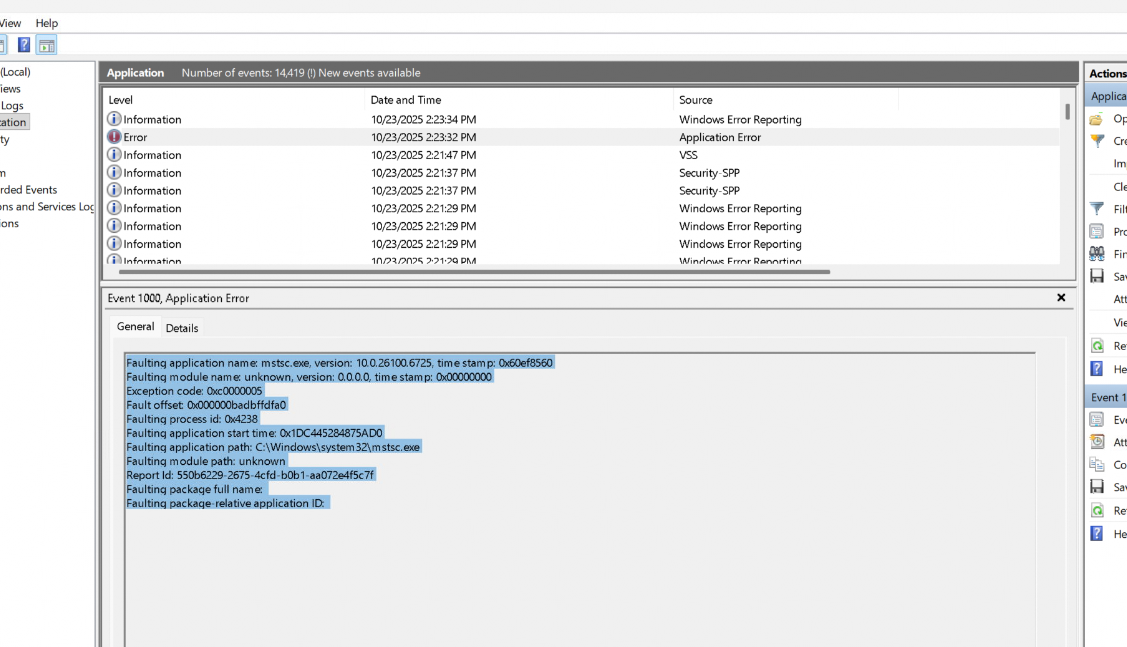
Task: Open the View menu
Action: [x=10, y=23]
